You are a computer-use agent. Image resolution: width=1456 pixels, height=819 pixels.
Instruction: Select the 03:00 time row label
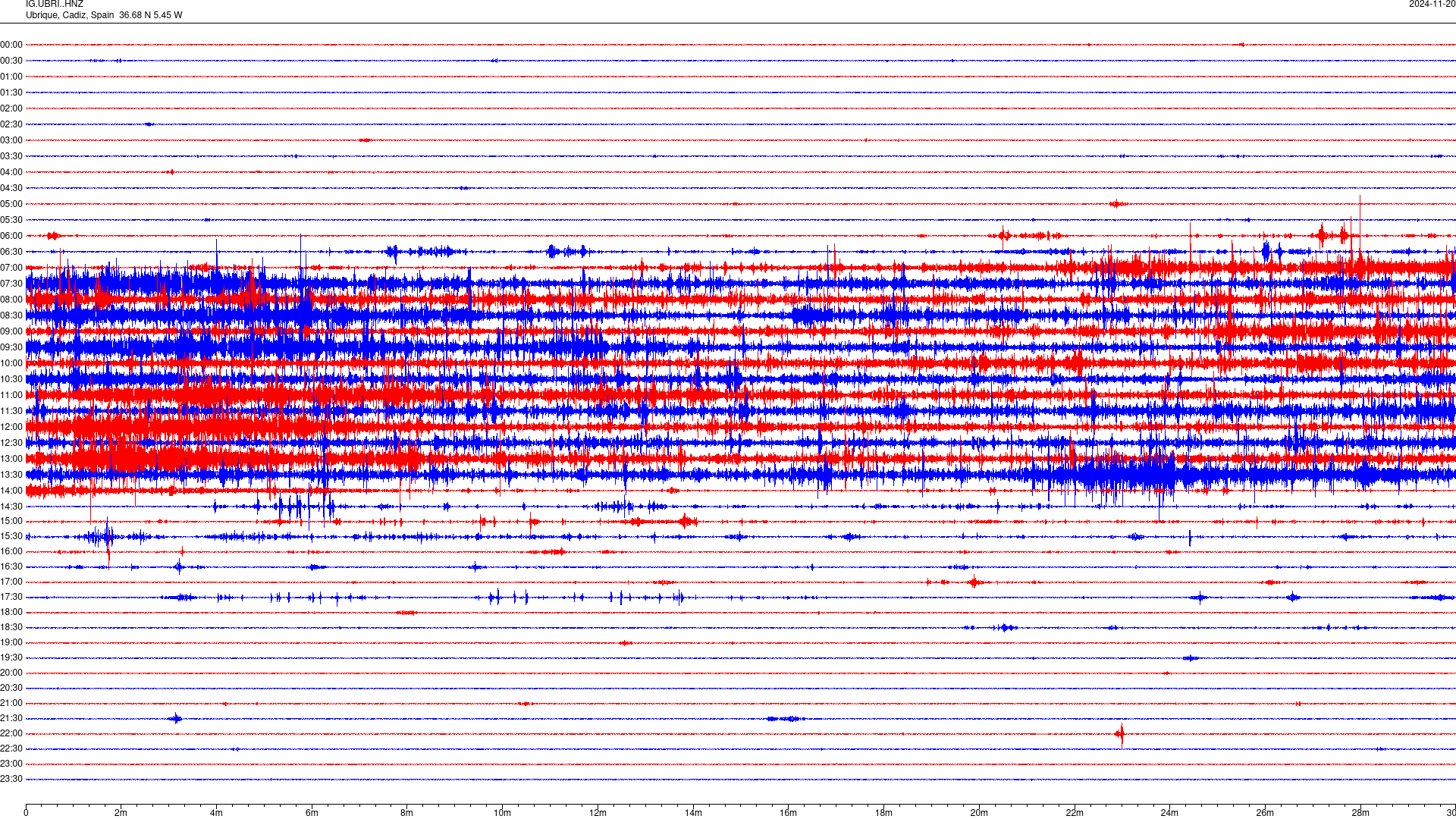click(11, 140)
